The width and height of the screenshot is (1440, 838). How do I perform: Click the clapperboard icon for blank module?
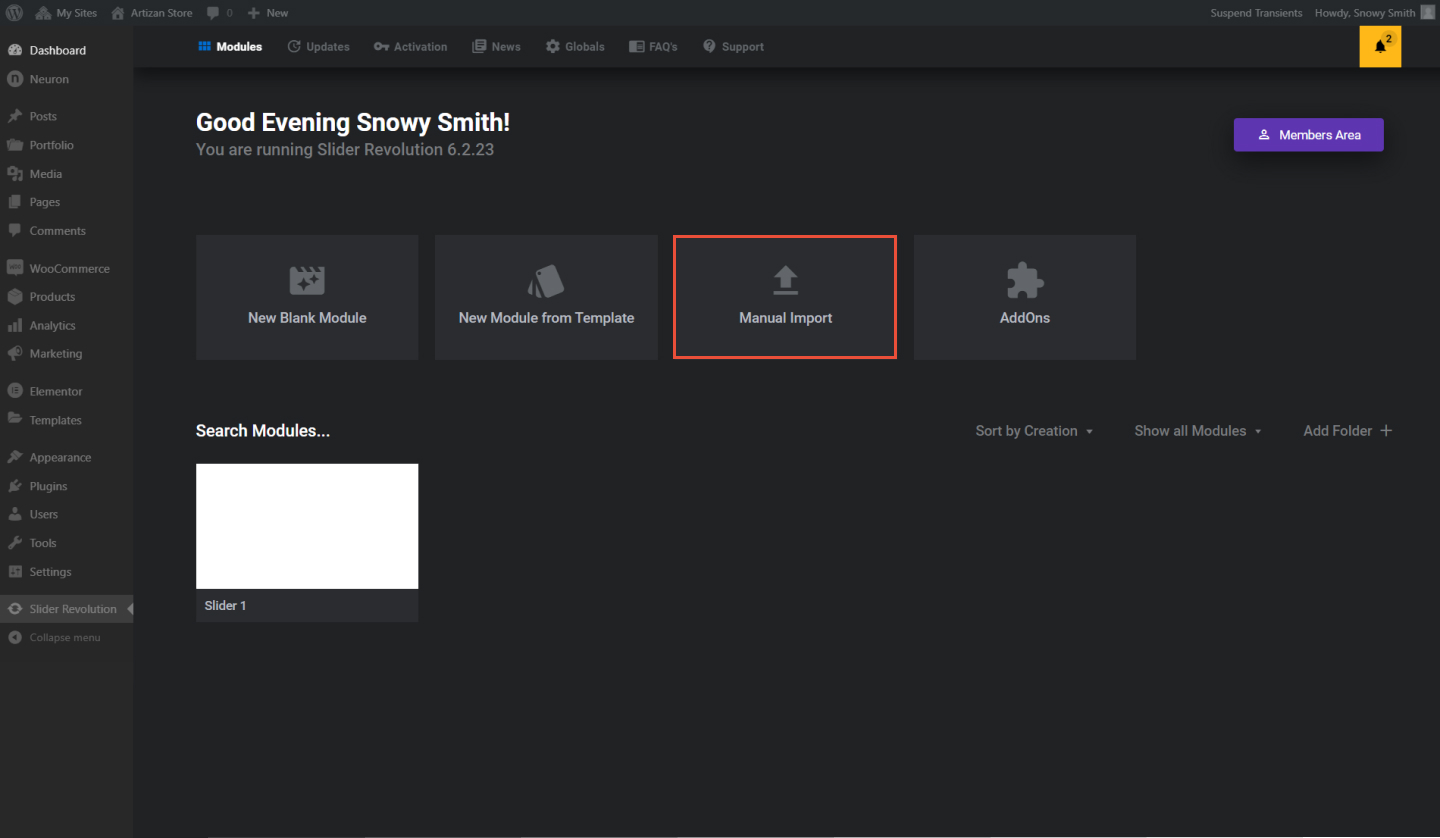pos(307,281)
